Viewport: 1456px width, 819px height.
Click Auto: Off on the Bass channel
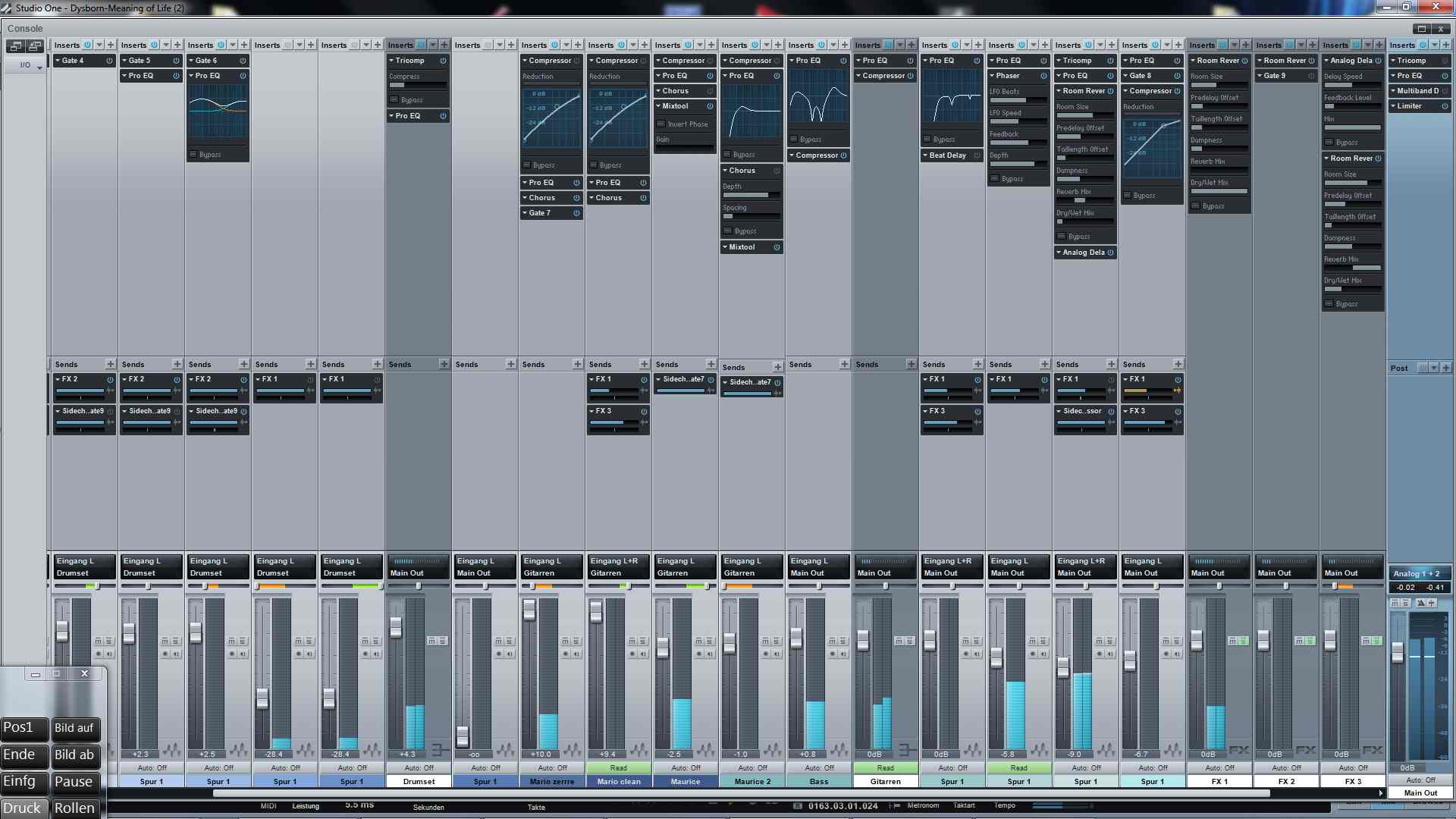click(819, 768)
